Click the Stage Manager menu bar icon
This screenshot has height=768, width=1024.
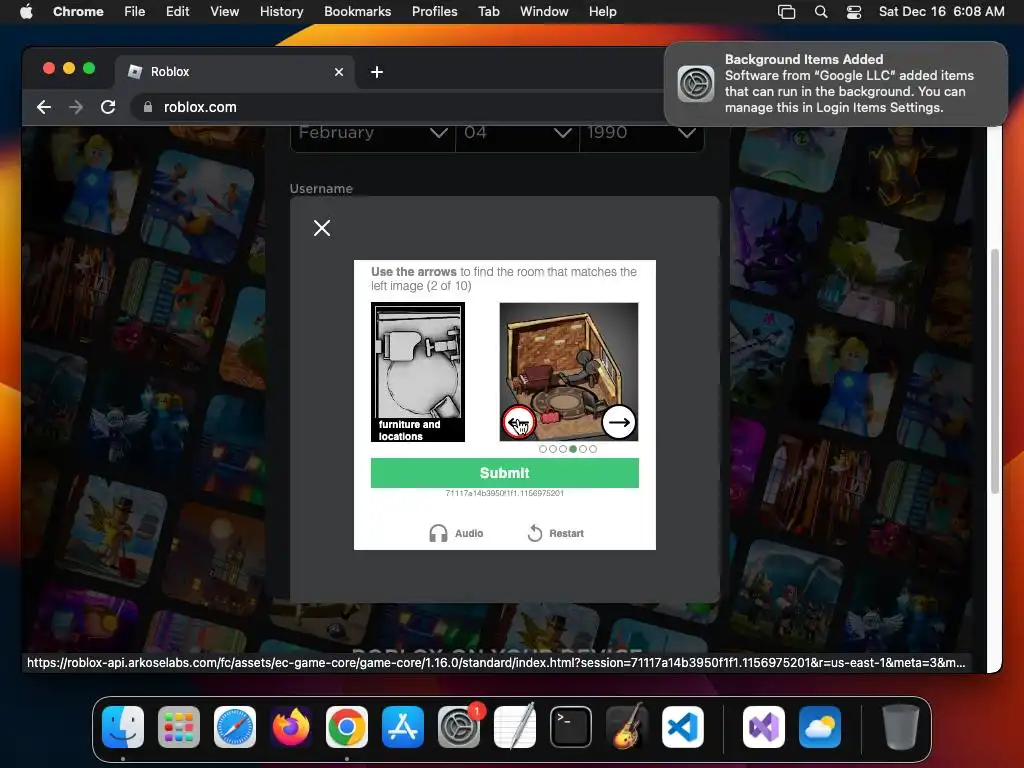(786, 12)
